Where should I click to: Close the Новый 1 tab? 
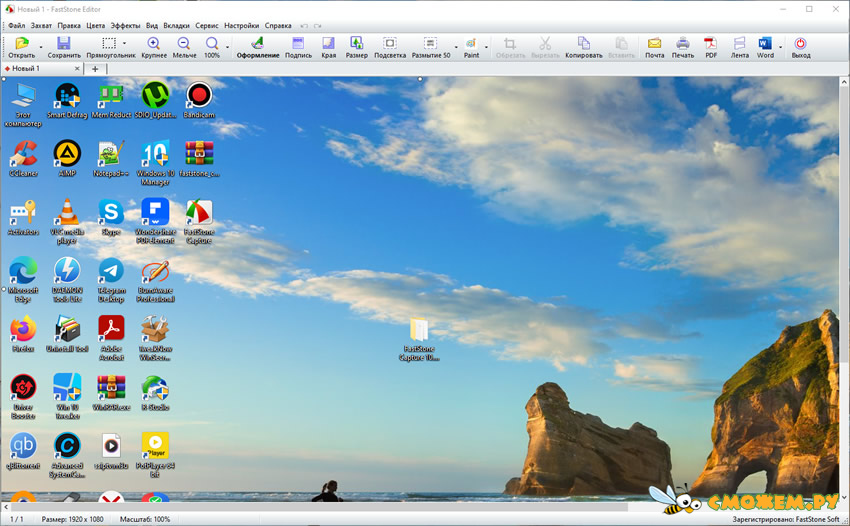77,68
